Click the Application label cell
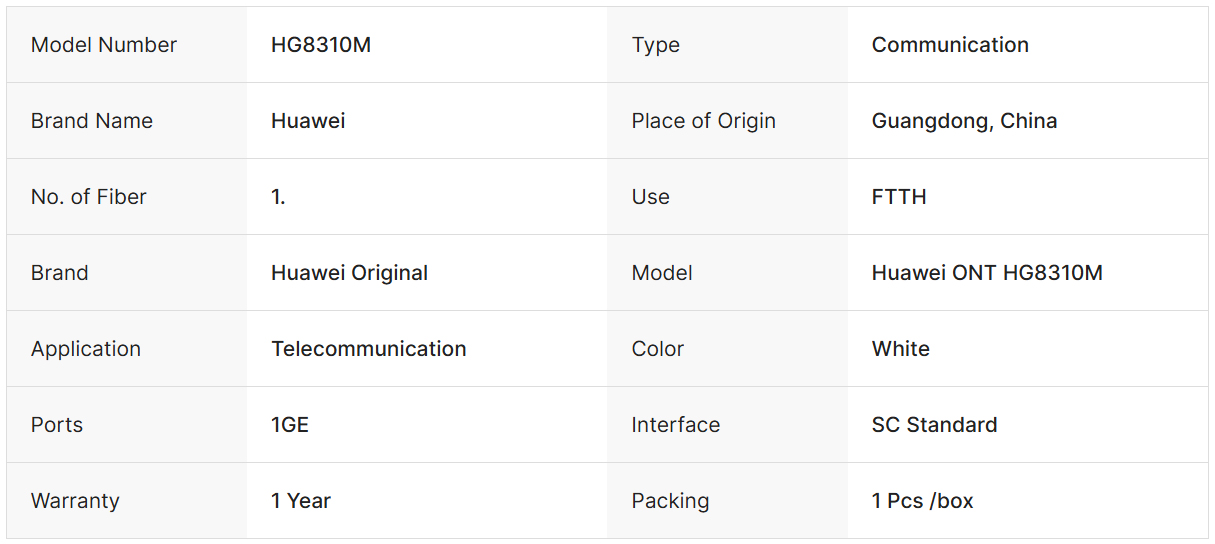The image size is (1215, 544). [86, 349]
